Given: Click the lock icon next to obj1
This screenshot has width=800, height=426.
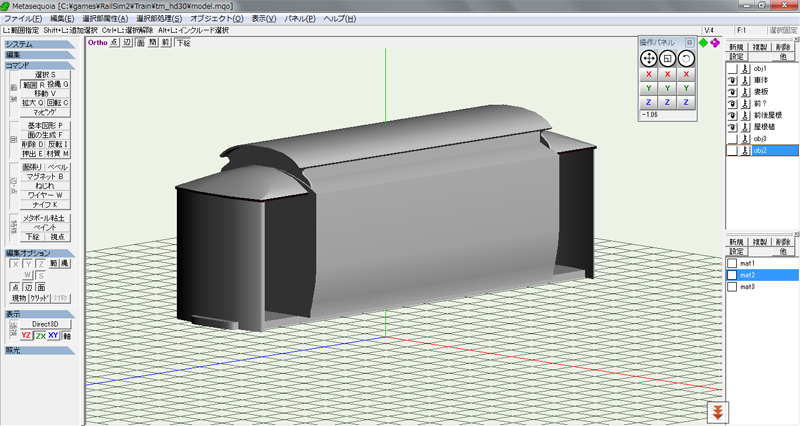Looking at the screenshot, I should (x=745, y=68).
